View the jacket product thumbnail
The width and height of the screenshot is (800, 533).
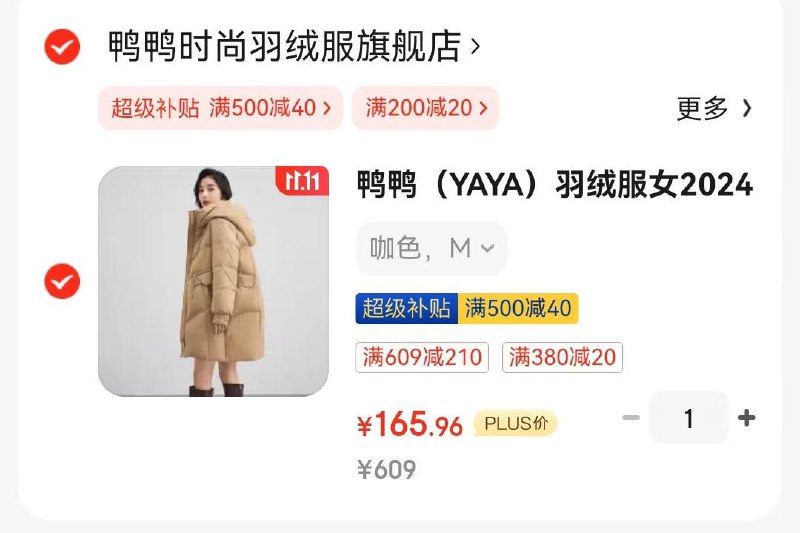(x=213, y=281)
